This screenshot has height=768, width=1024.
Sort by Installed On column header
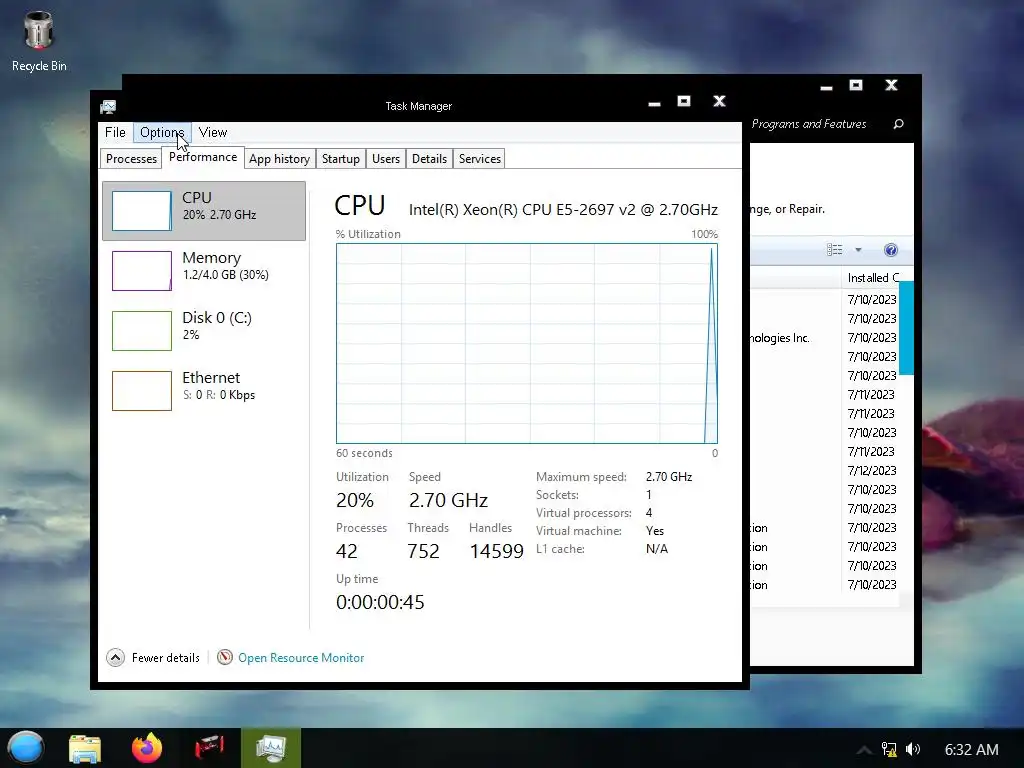coord(873,278)
